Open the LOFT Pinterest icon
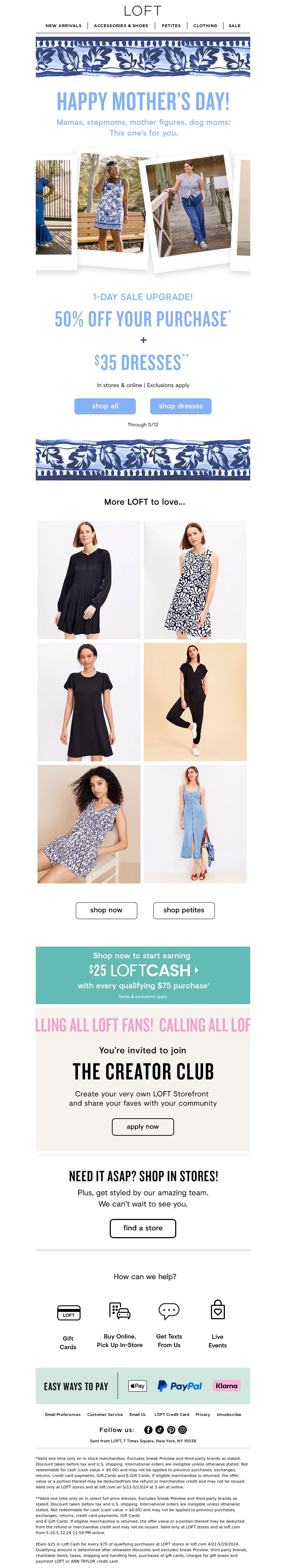Screen dimensions: 286x1568 (171, 1430)
